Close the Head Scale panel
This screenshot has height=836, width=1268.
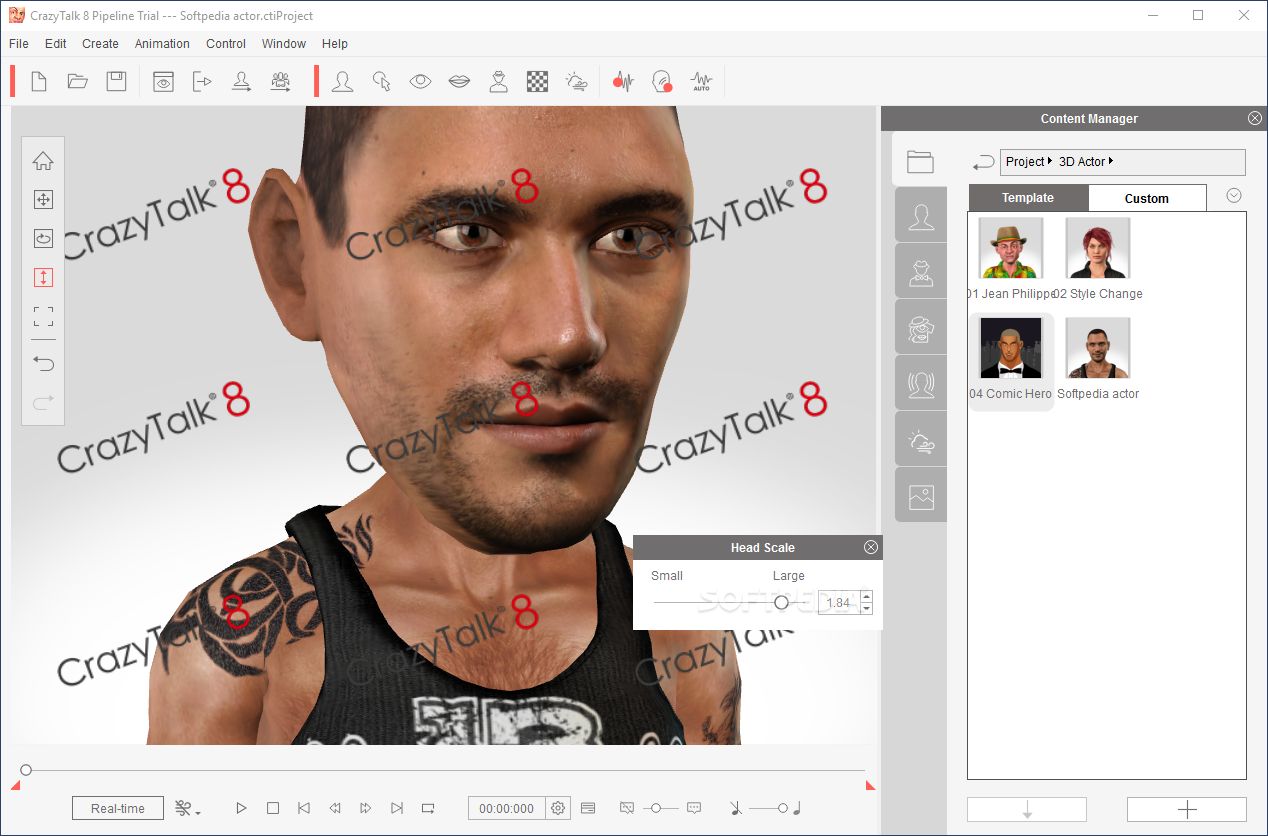pyautogui.click(x=871, y=547)
